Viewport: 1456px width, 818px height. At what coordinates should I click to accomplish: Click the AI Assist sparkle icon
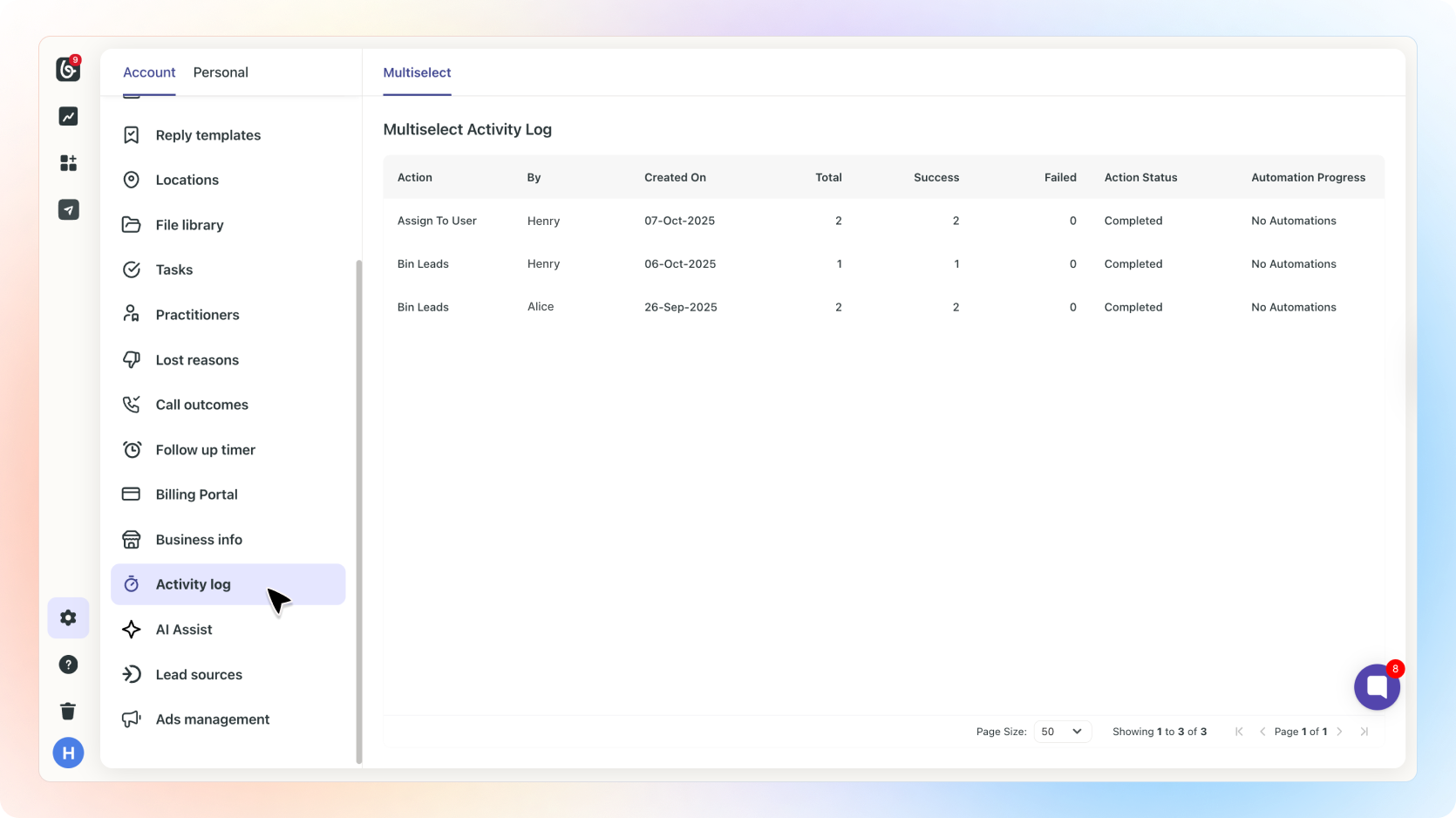point(132,630)
